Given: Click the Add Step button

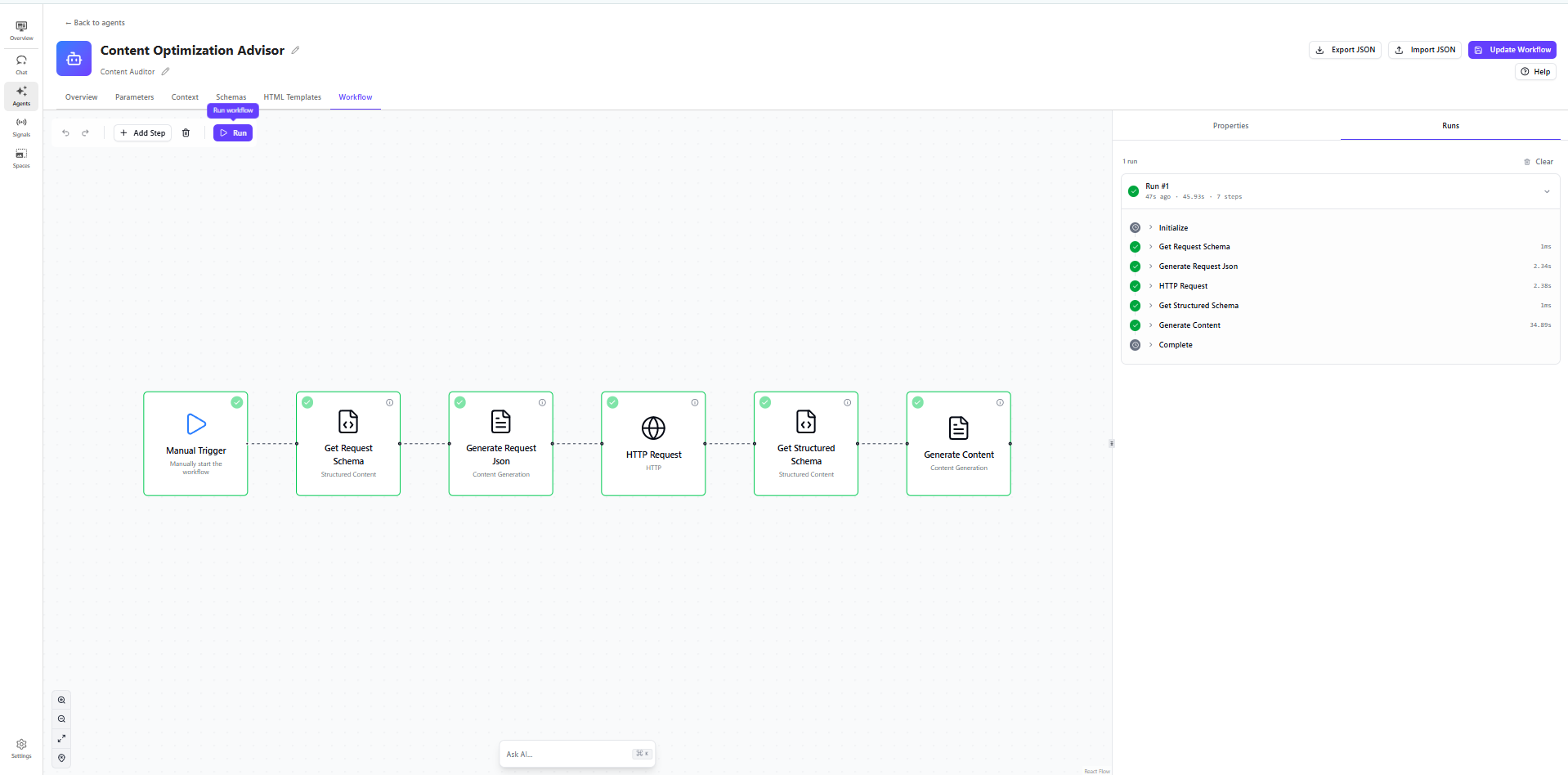Looking at the screenshot, I should pos(143,132).
